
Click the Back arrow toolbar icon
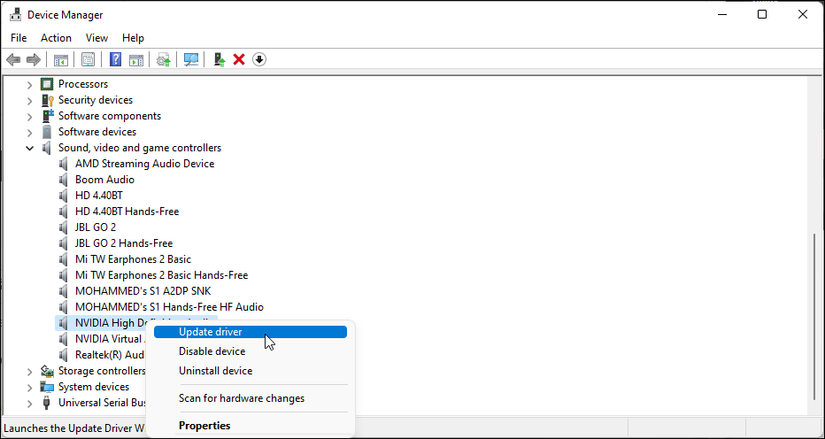click(x=13, y=60)
